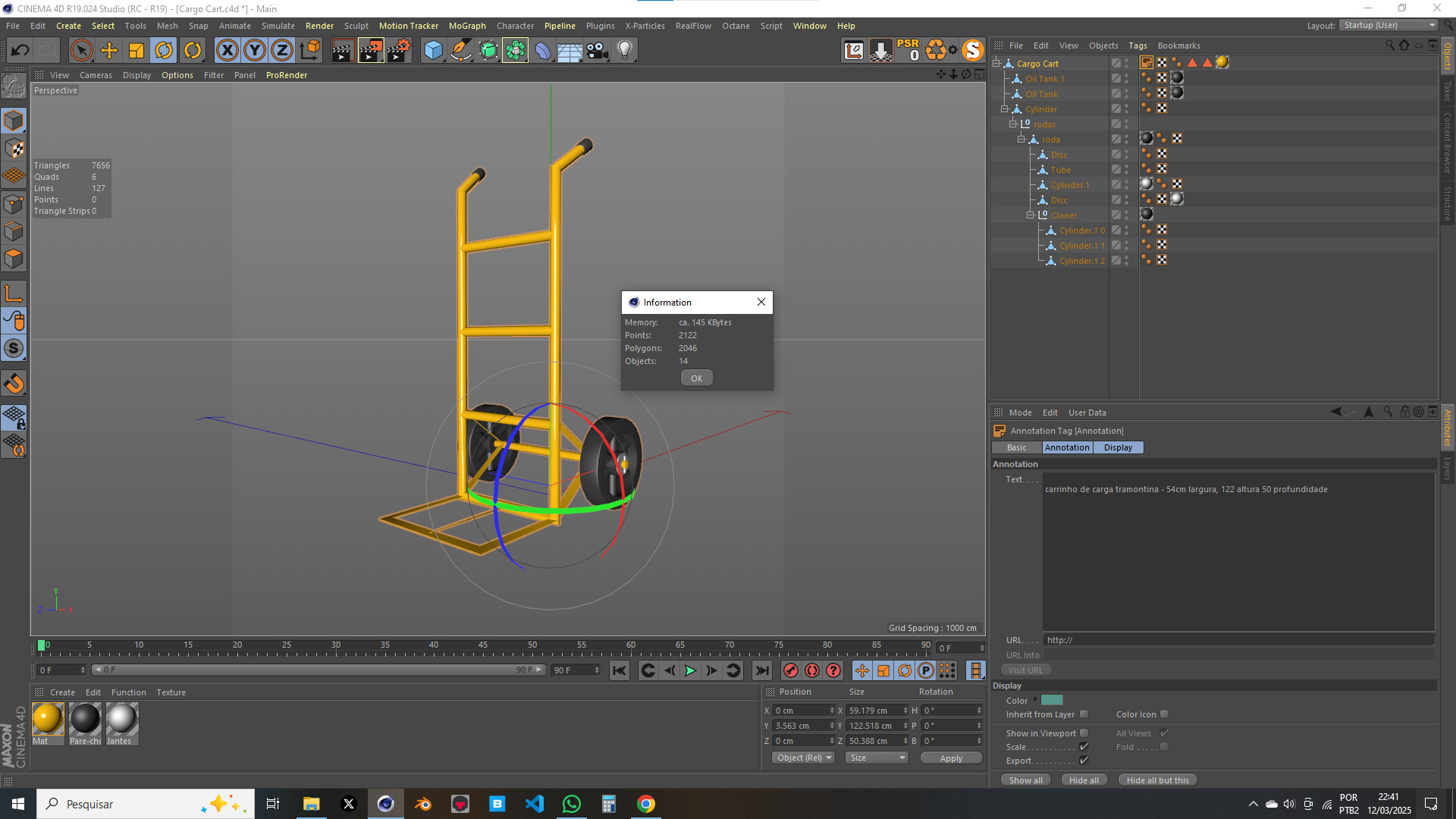1456x819 pixels.
Task: Toggle Z axis lock
Action: pyautogui.click(x=282, y=51)
